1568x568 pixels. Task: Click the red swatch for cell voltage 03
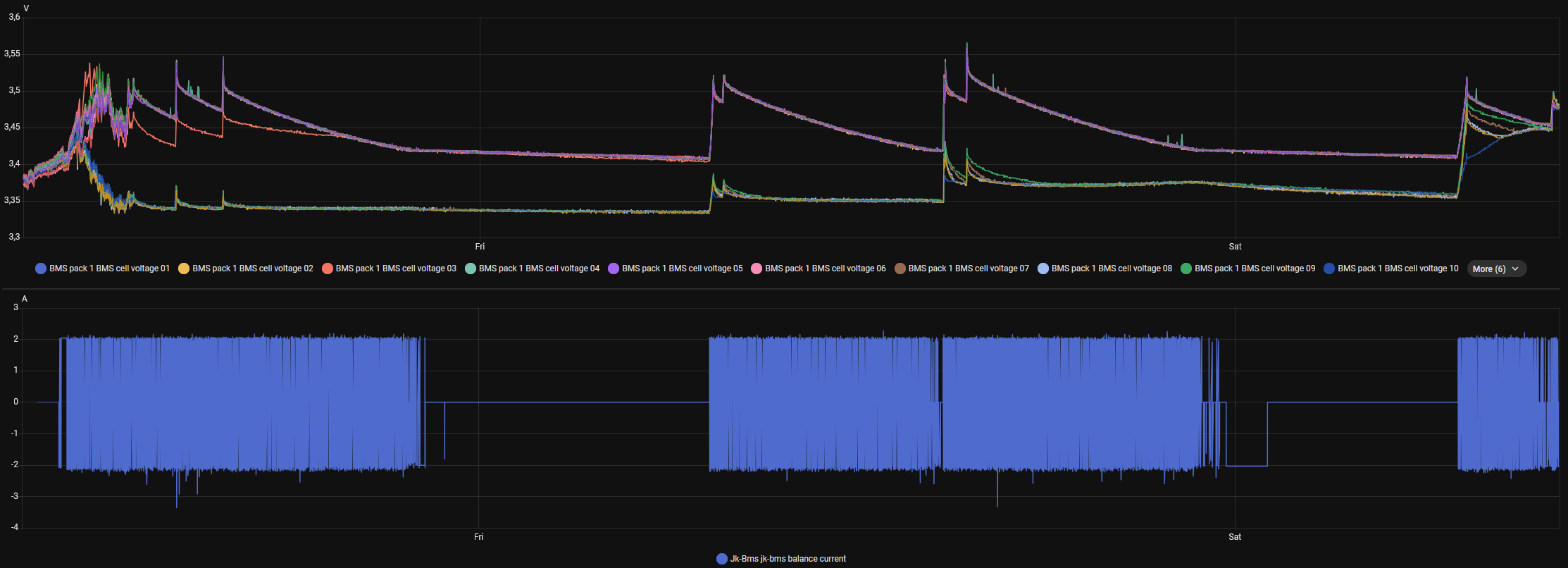click(x=328, y=268)
